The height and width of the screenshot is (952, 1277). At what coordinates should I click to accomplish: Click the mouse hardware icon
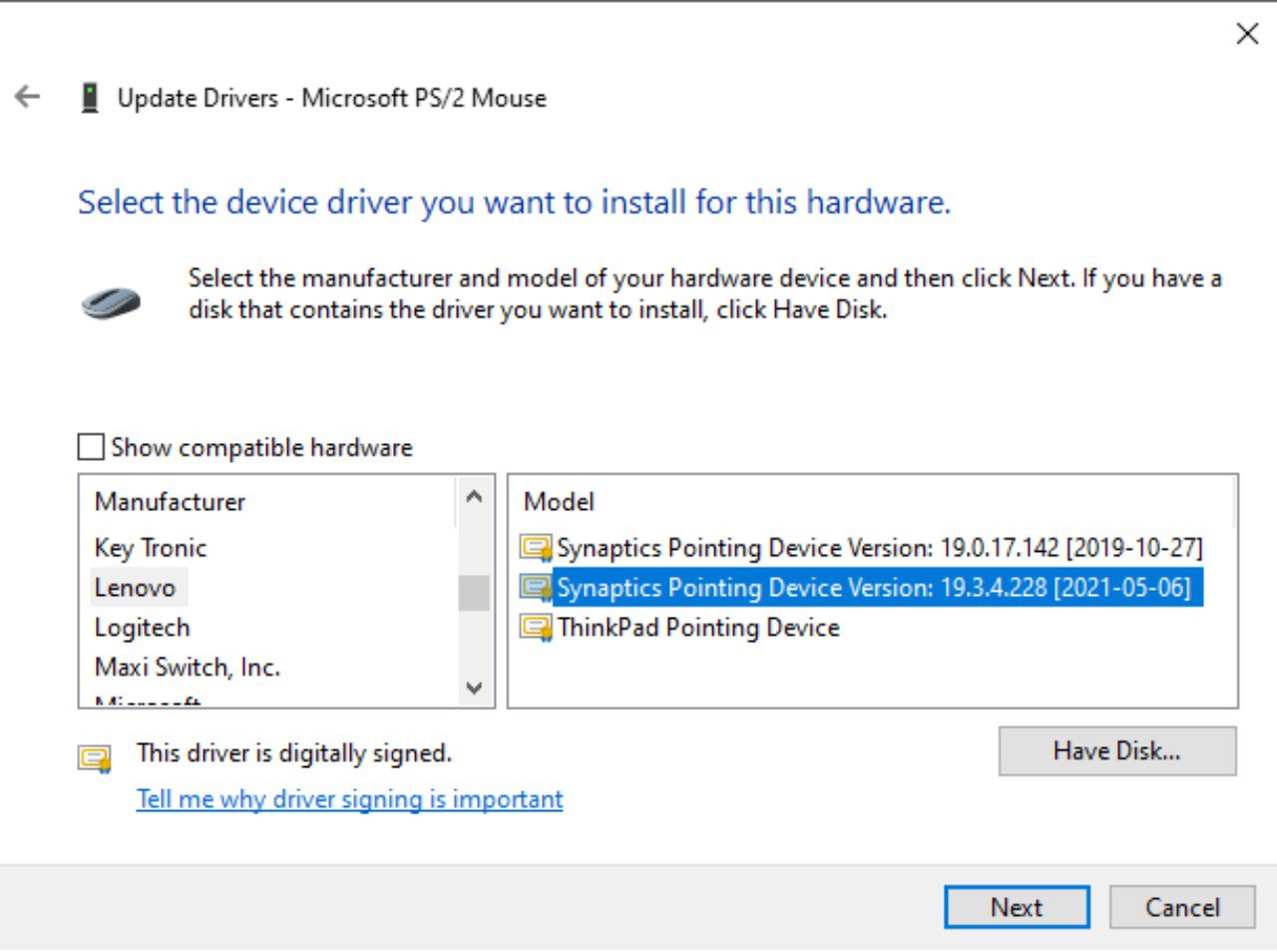[x=111, y=302]
